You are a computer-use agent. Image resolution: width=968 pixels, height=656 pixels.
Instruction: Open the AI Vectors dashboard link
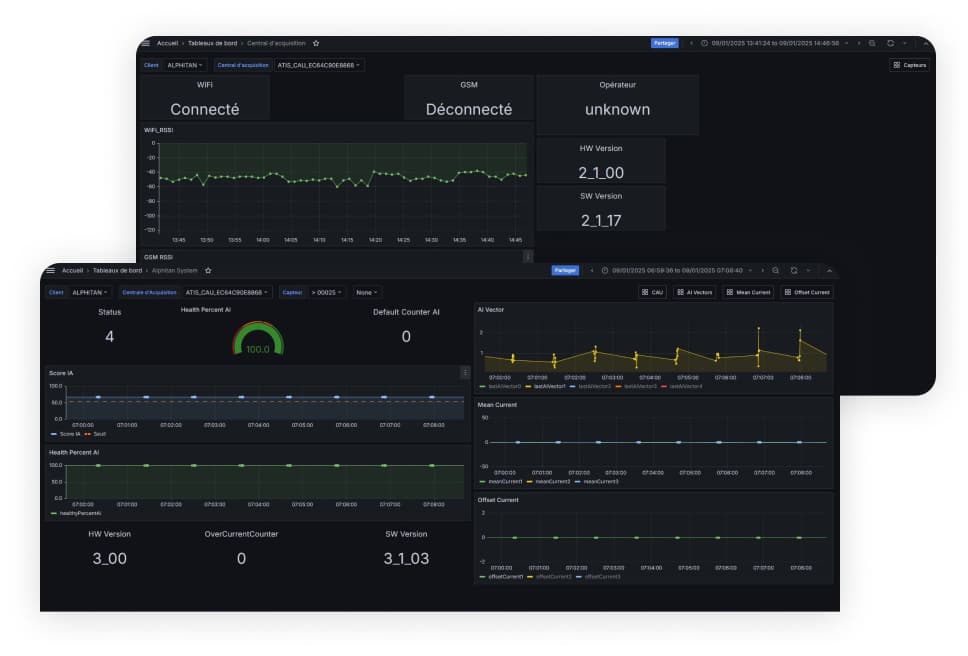[x=694, y=293]
